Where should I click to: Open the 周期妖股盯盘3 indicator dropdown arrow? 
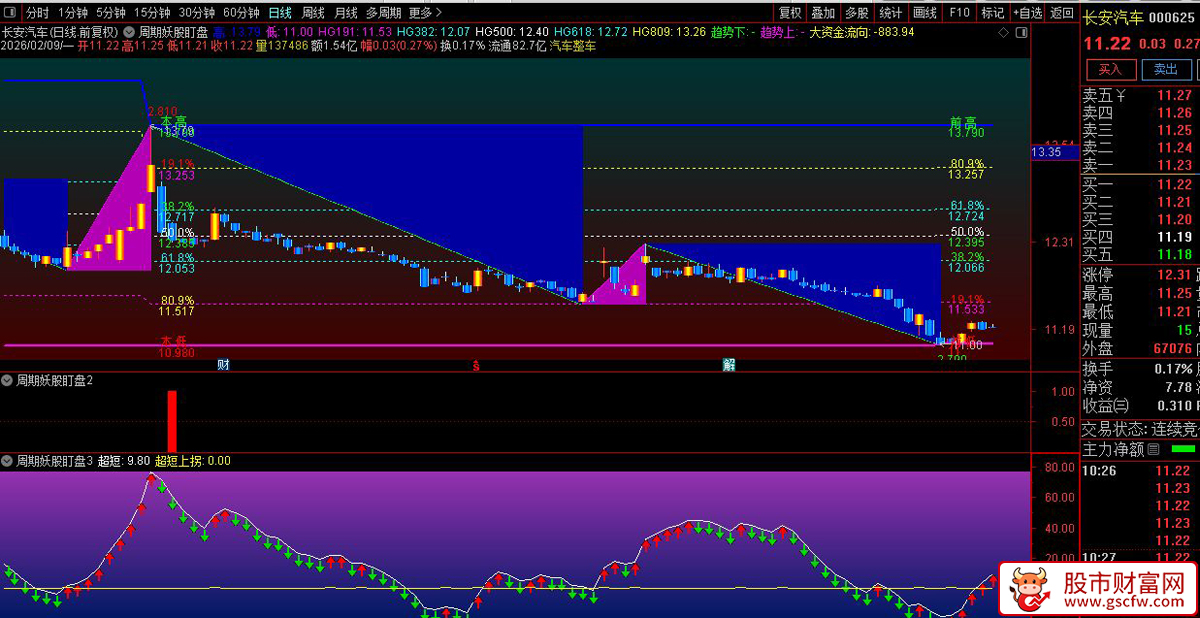(8, 461)
